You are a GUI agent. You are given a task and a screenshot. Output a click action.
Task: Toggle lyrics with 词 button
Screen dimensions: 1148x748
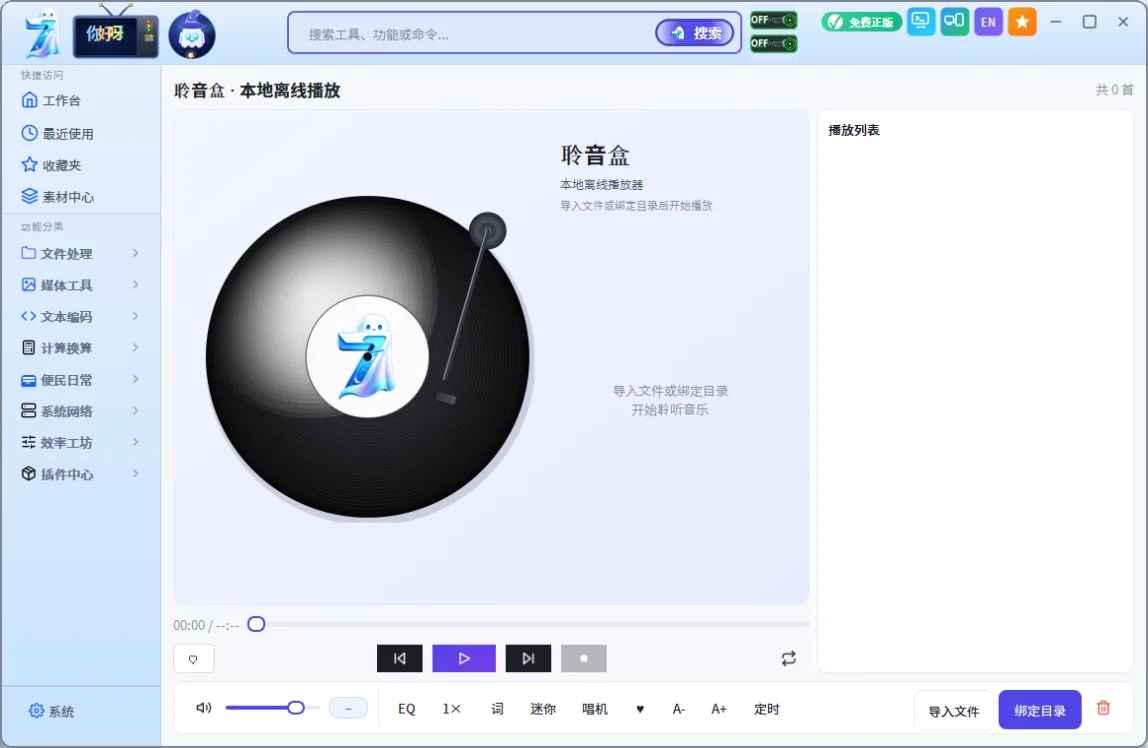pyautogui.click(x=497, y=708)
